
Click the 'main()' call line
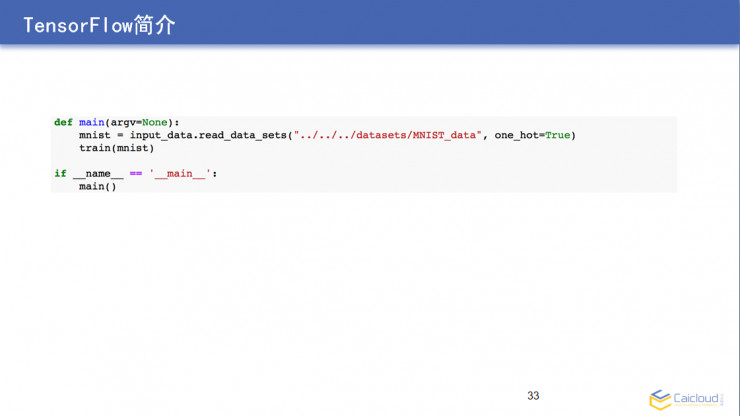click(98, 187)
